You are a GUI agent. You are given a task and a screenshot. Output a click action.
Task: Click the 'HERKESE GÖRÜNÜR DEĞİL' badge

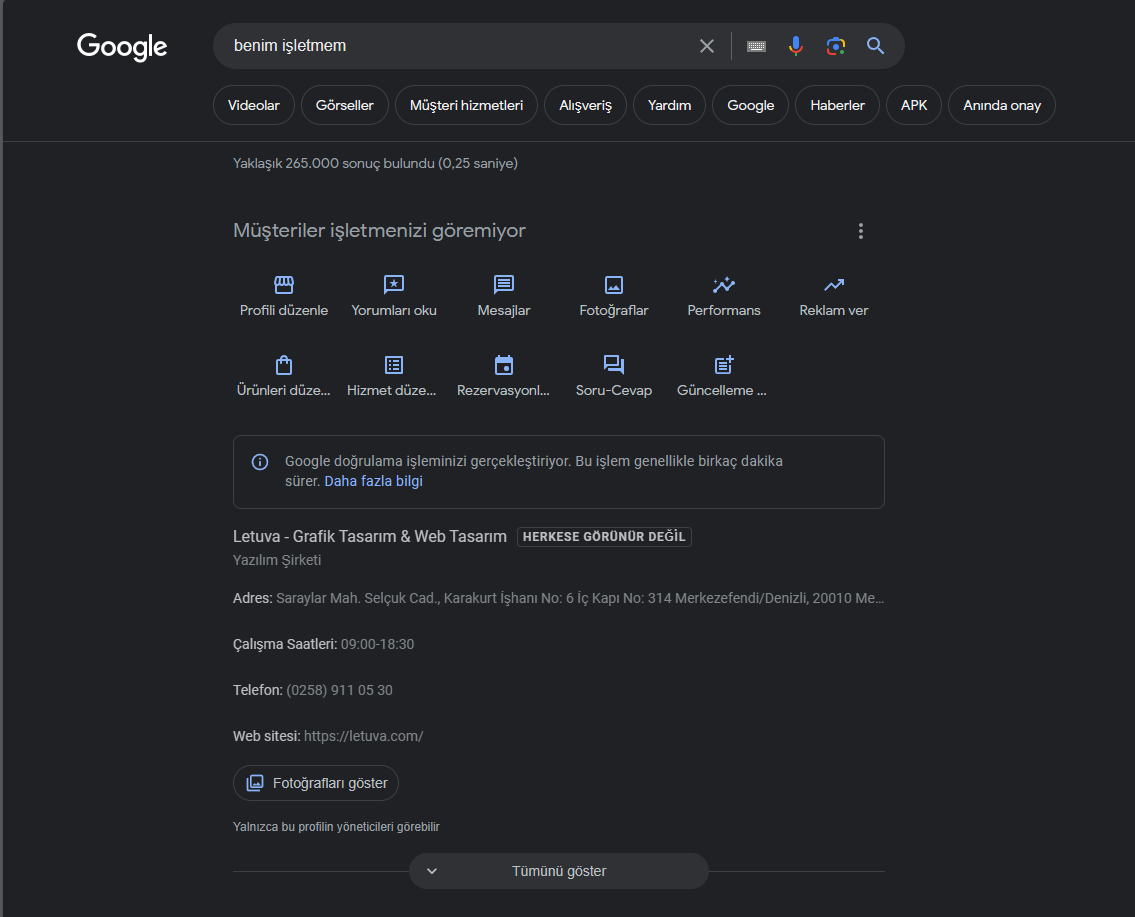click(604, 536)
